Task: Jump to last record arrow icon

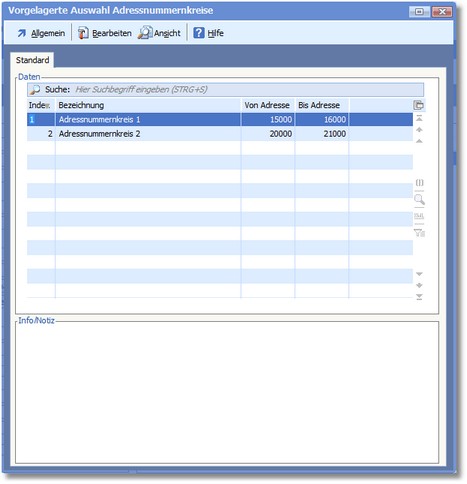Action: click(419, 297)
